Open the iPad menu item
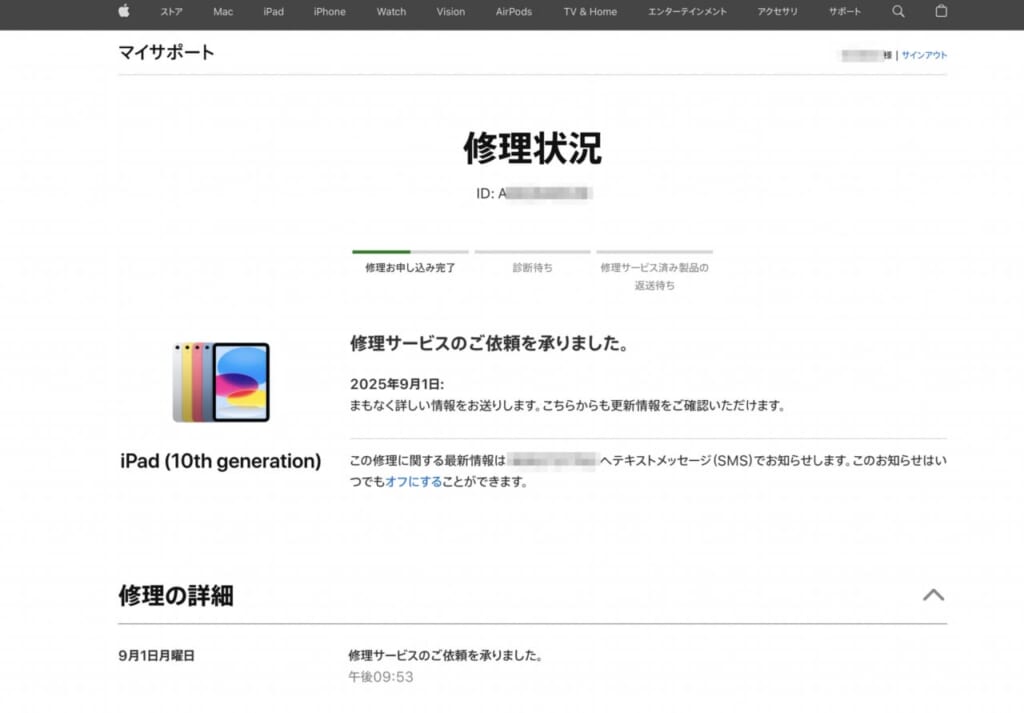The height and width of the screenshot is (713, 1024). click(x=274, y=12)
